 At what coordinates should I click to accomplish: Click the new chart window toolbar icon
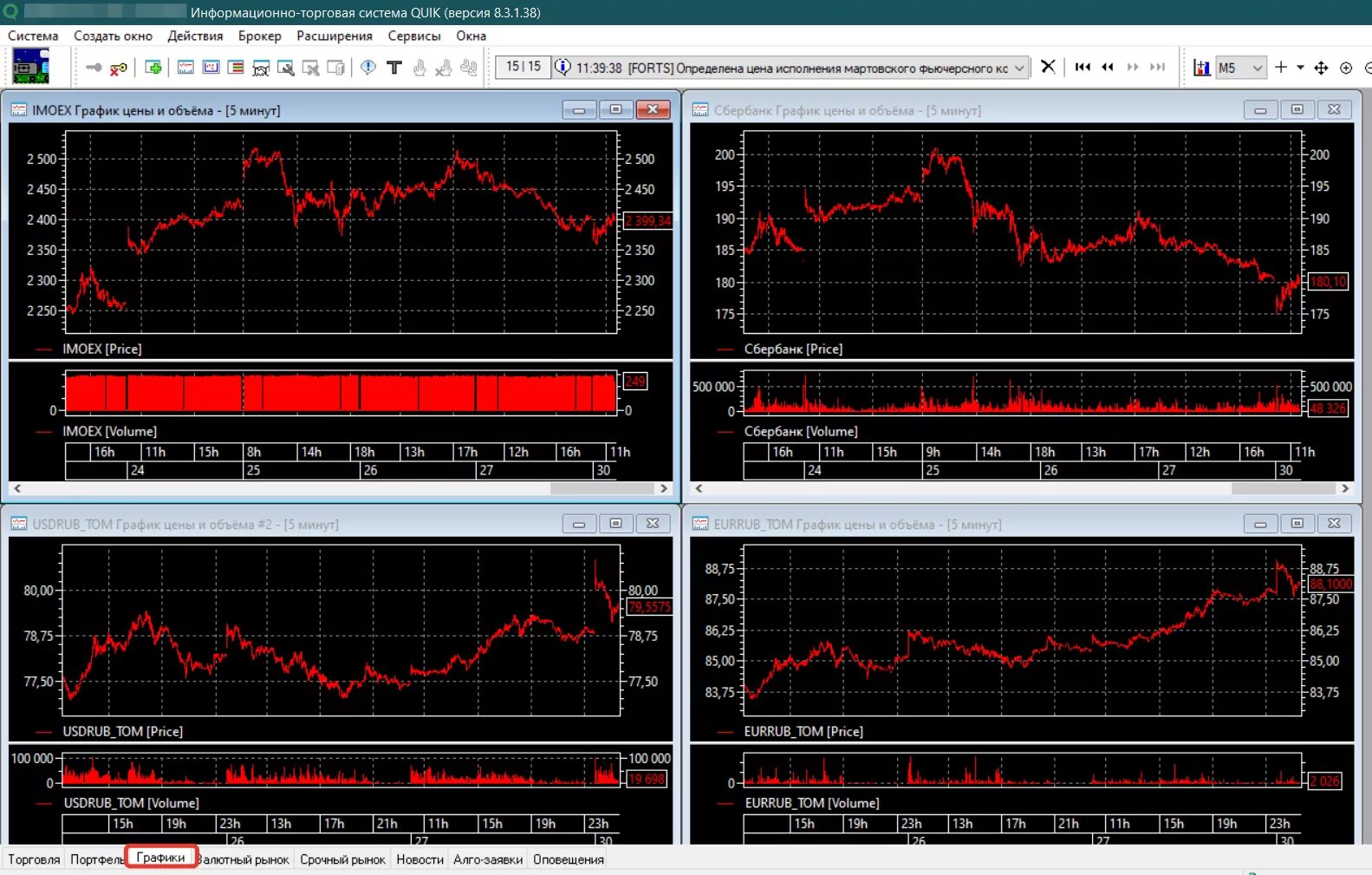tap(185, 68)
